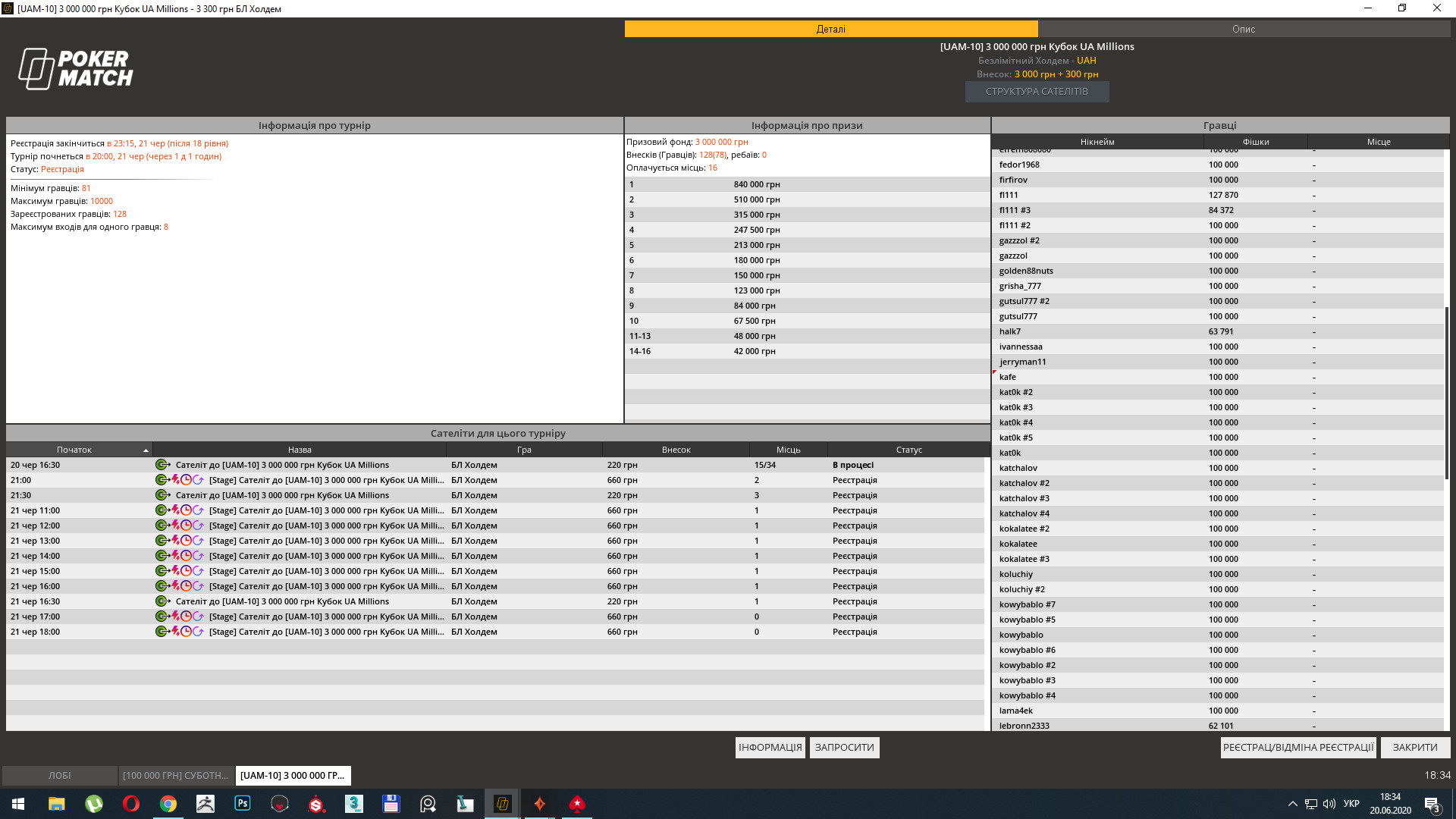This screenshot has height=819, width=1456.
Task: Switch to the Опис tab
Action: pyautogui.click(x=1244, y=29)
